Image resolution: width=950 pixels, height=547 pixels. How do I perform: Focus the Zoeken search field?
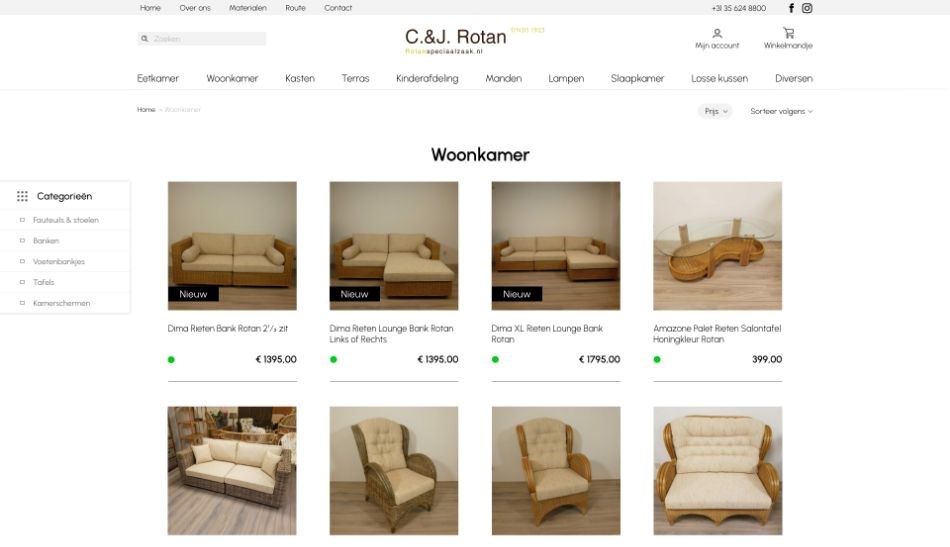coord(202,39)
